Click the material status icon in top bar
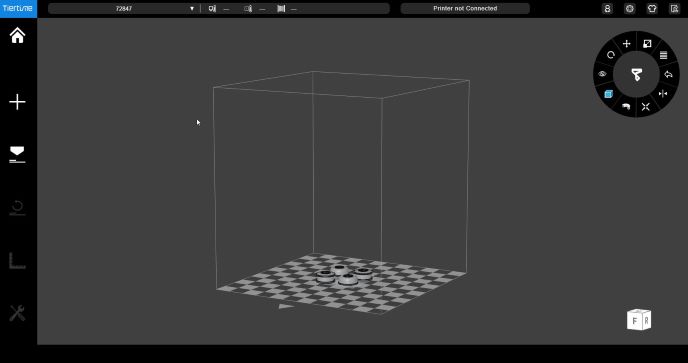Viewport: 688px width, 363px height. click(281, 8)
